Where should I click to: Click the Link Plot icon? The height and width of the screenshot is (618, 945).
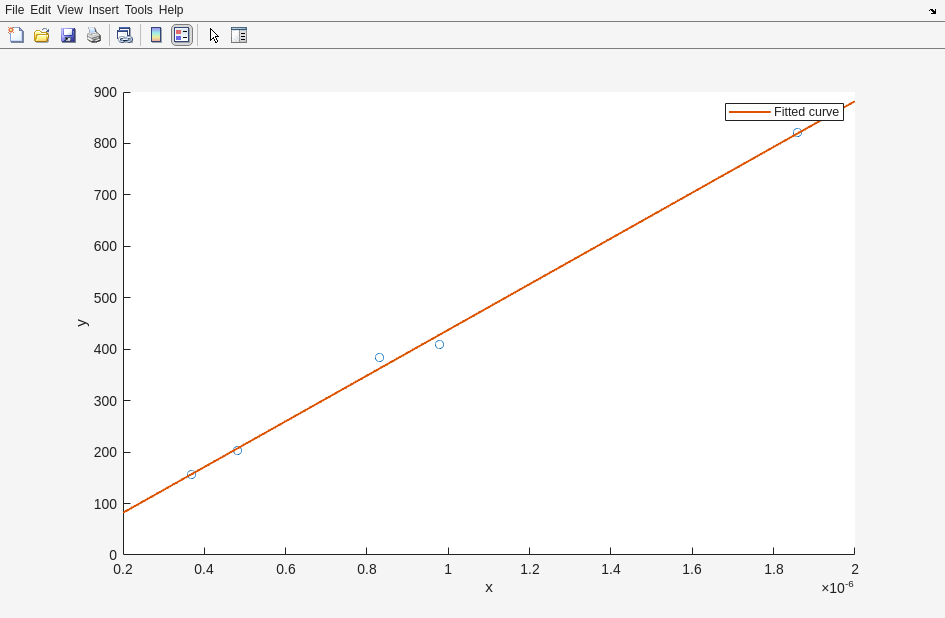(124, 35)
